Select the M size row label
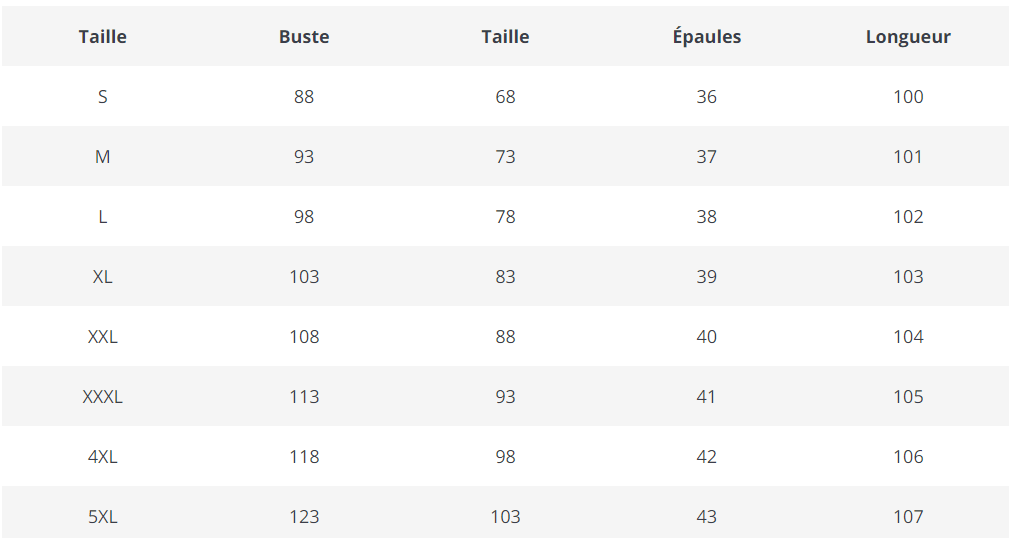The image size is (1035, 538). [103, 157]
